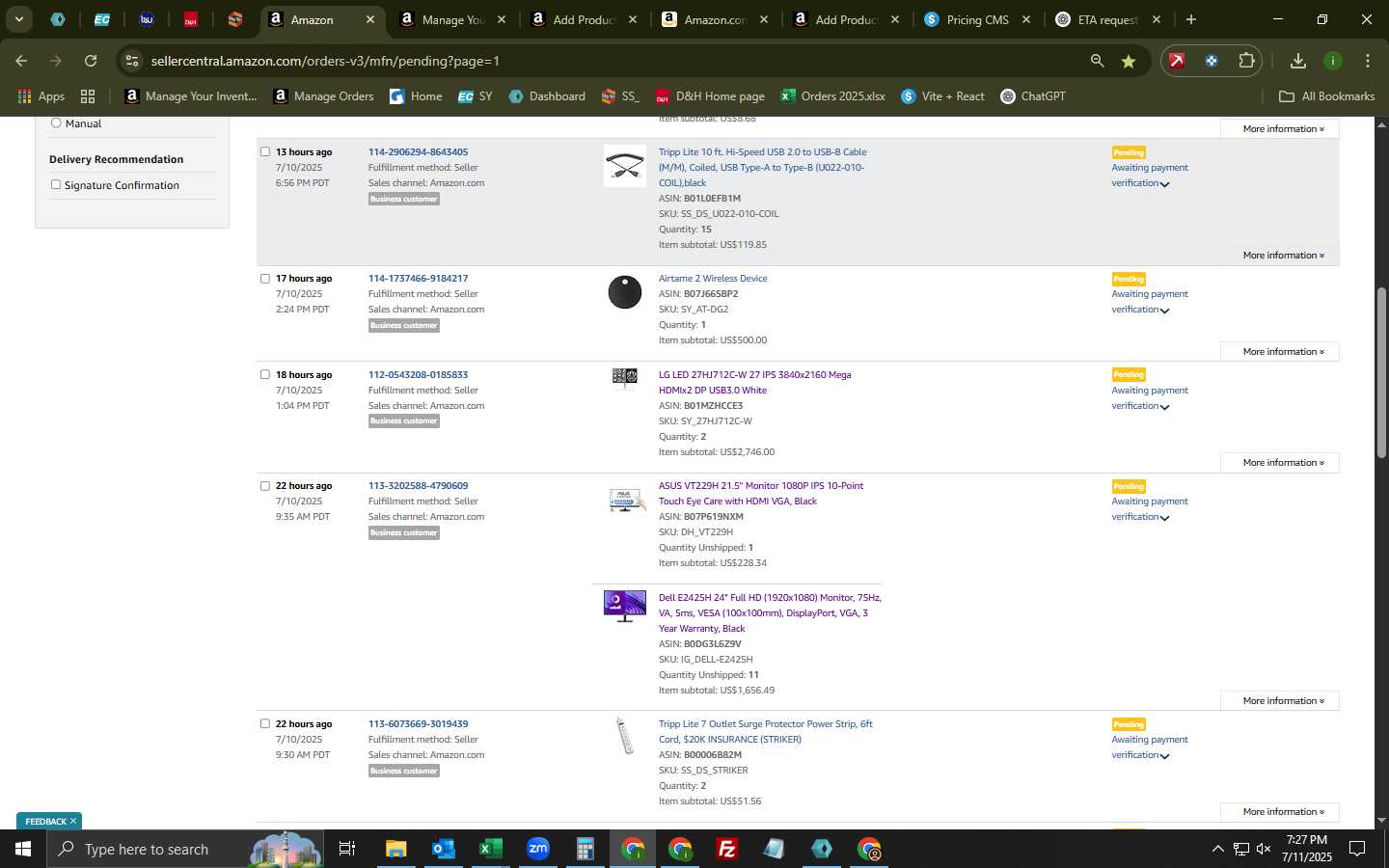Expand More information for LG LED monitor order
Viewport: 1389px width, 868px height.
point(1280,462)
